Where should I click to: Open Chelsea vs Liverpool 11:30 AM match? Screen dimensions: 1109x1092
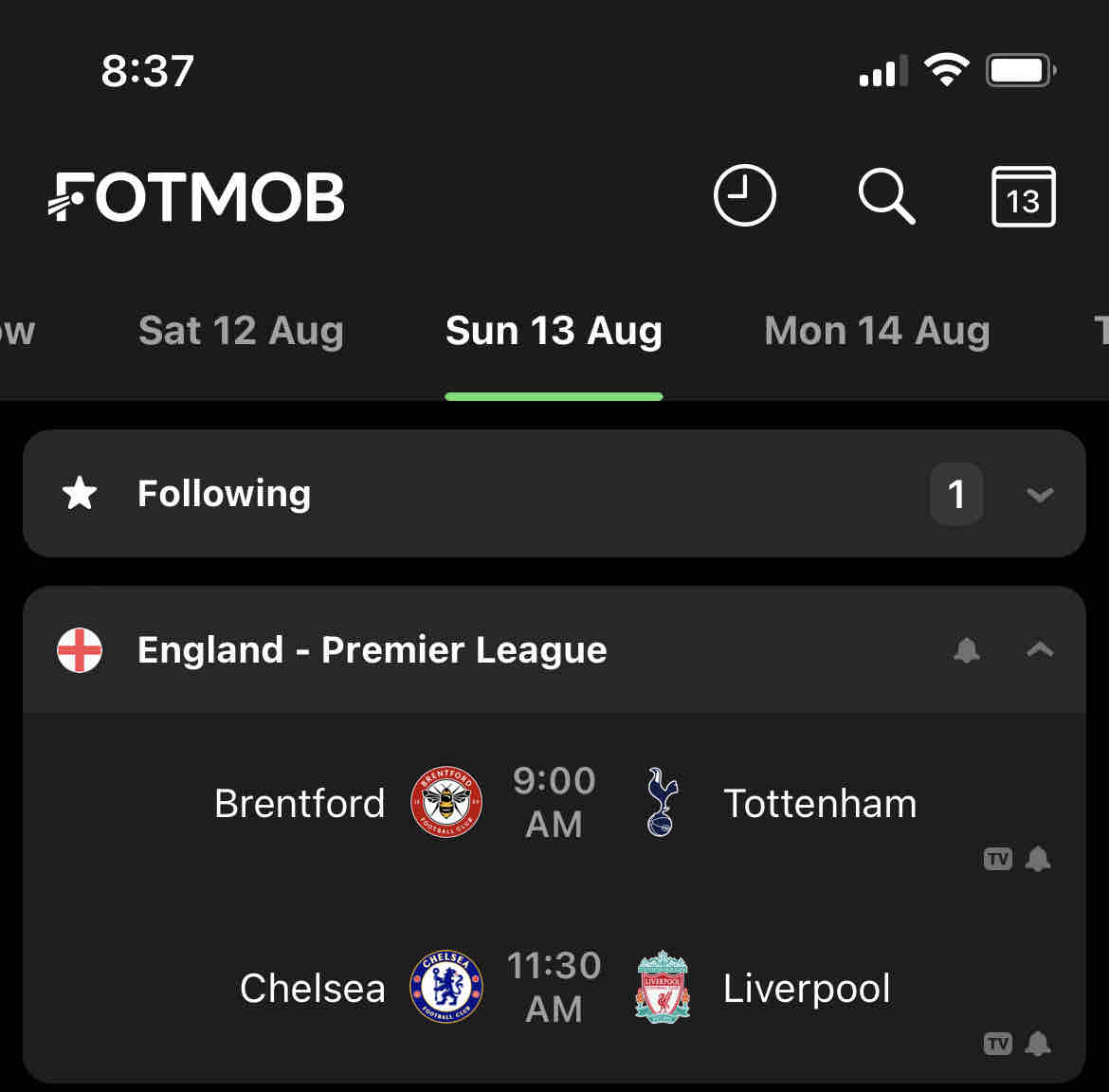pos(554,987)
